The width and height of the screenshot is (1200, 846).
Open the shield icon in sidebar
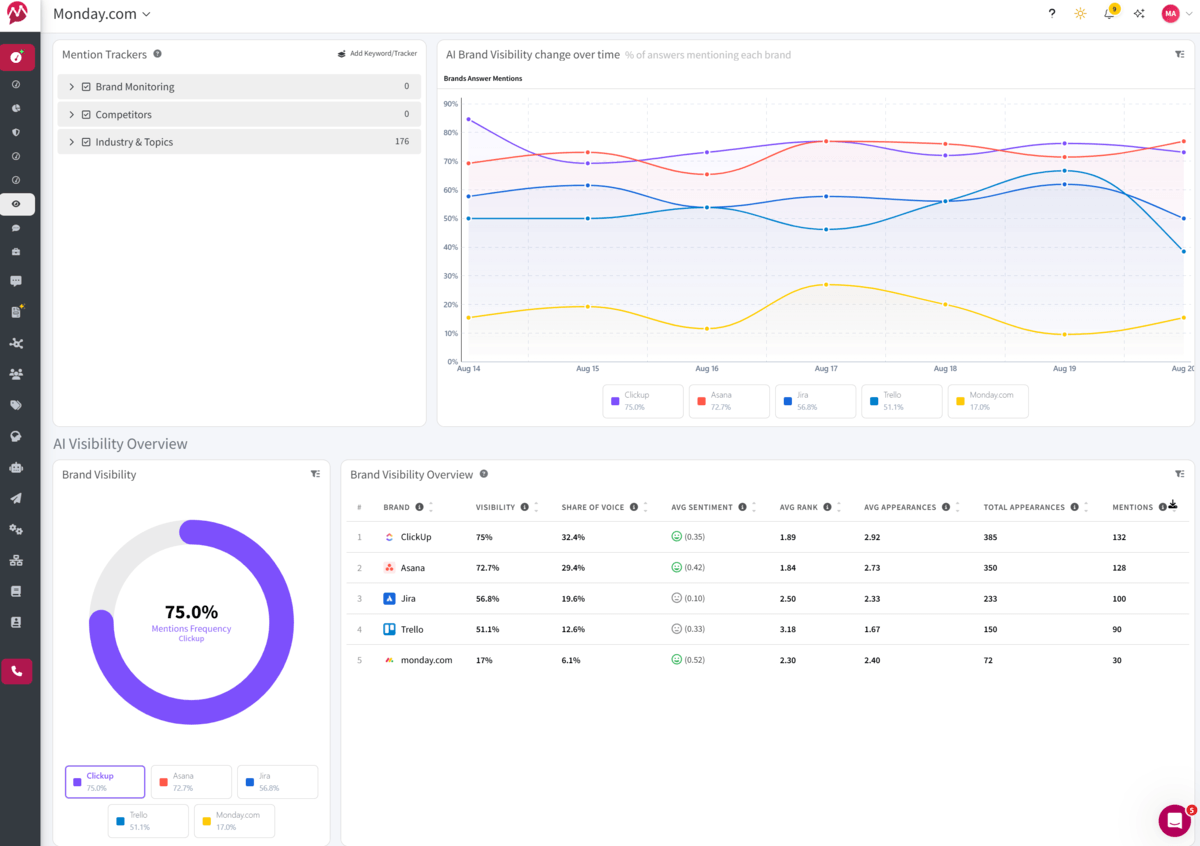coord(16,132)
